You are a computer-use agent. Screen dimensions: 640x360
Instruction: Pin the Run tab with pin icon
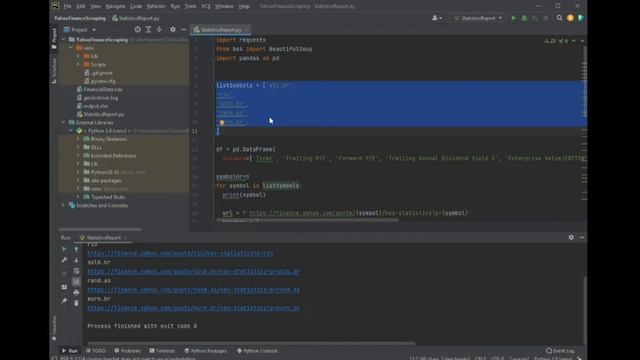point(64,301)
